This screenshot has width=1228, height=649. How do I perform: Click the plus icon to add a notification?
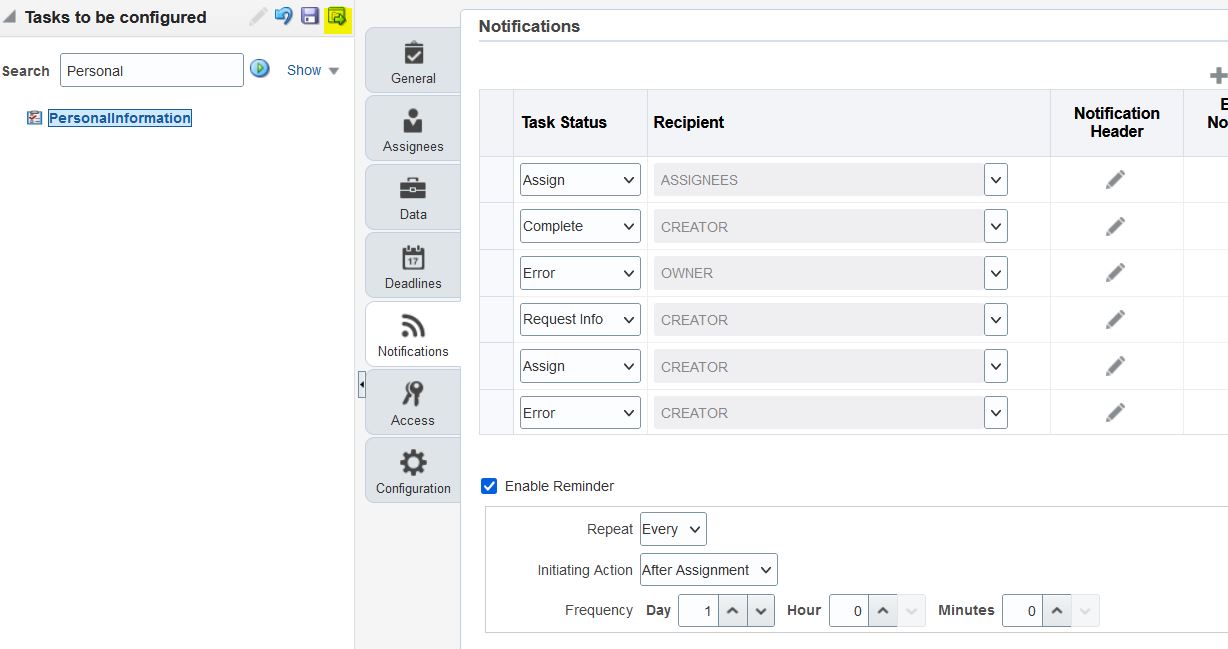pyautogui.click(x=1217, y=75)
